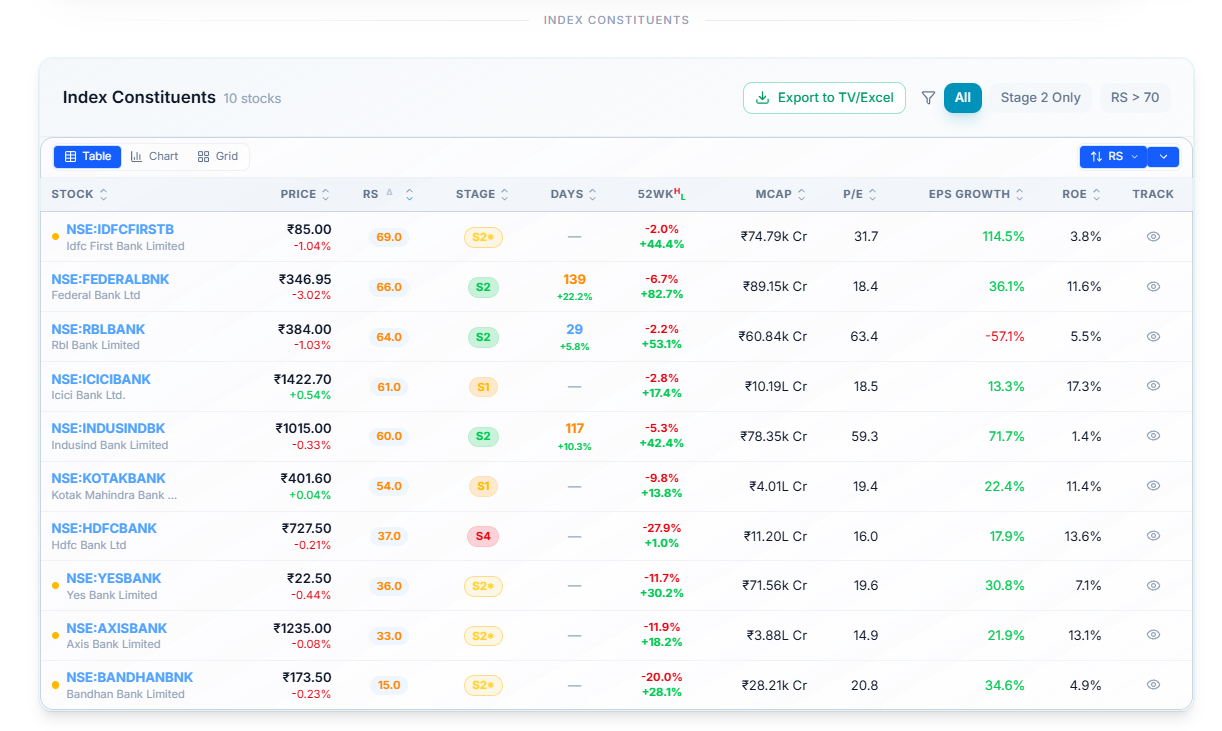Open the NSE:ICICIBANK stock link

pos(101,379)
